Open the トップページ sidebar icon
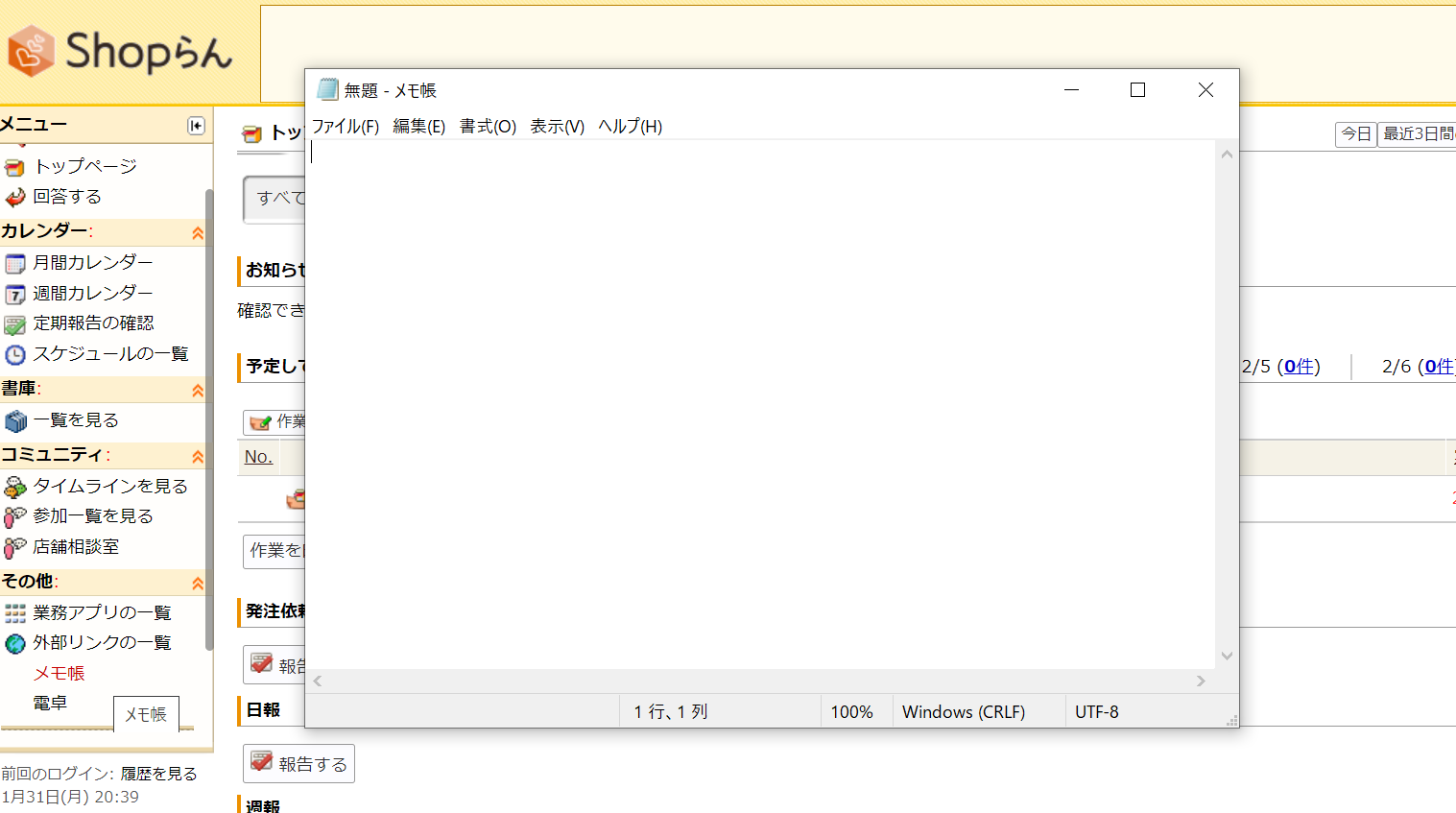1456x813 pixels. [14, 167]
